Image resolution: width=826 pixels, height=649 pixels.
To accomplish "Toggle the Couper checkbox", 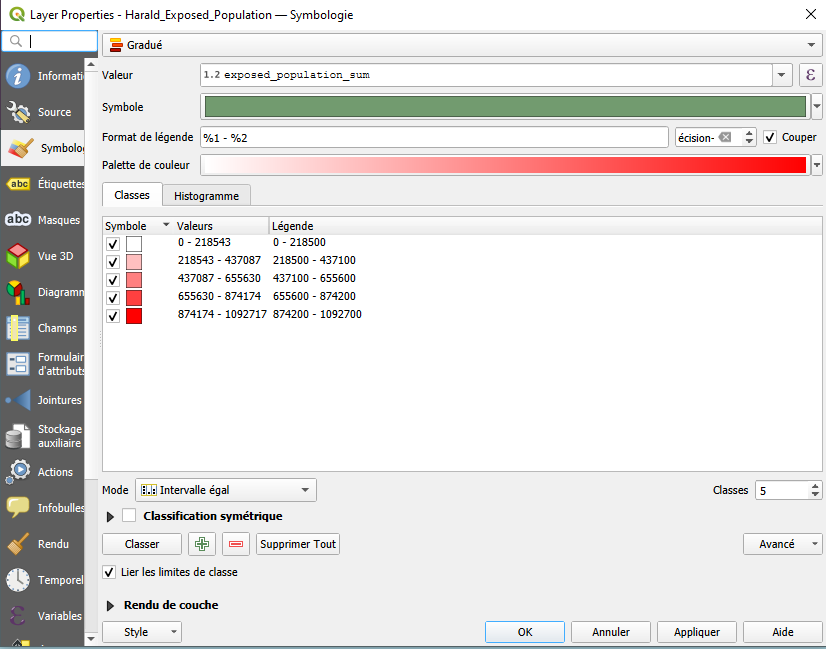I will 770,137.
